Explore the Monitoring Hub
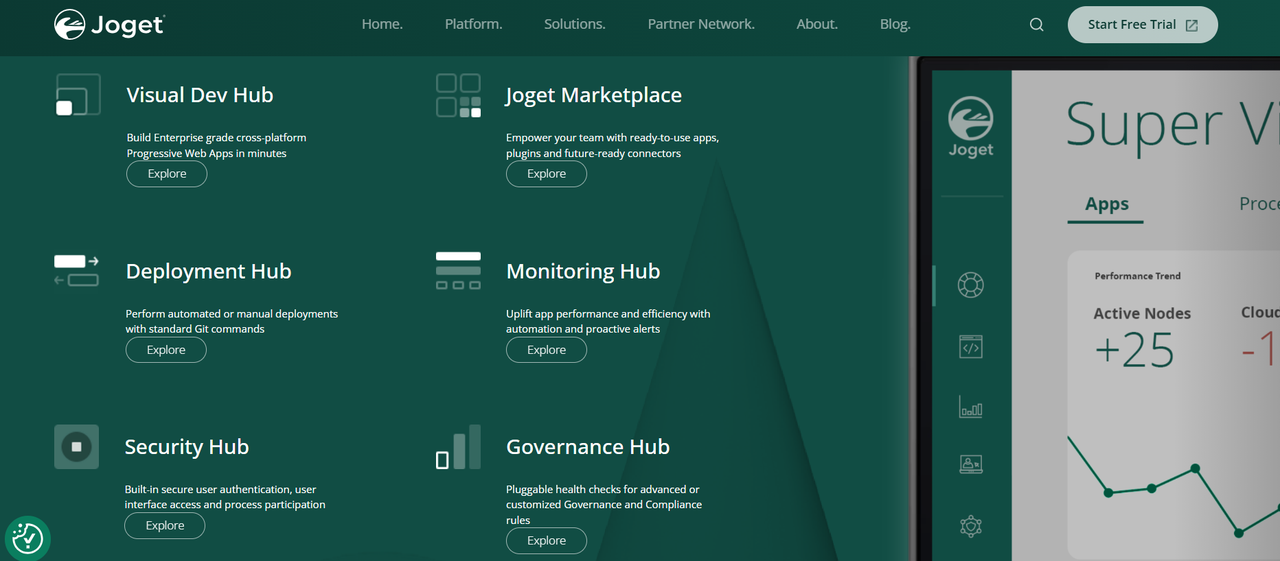 [x=546, y=350]
